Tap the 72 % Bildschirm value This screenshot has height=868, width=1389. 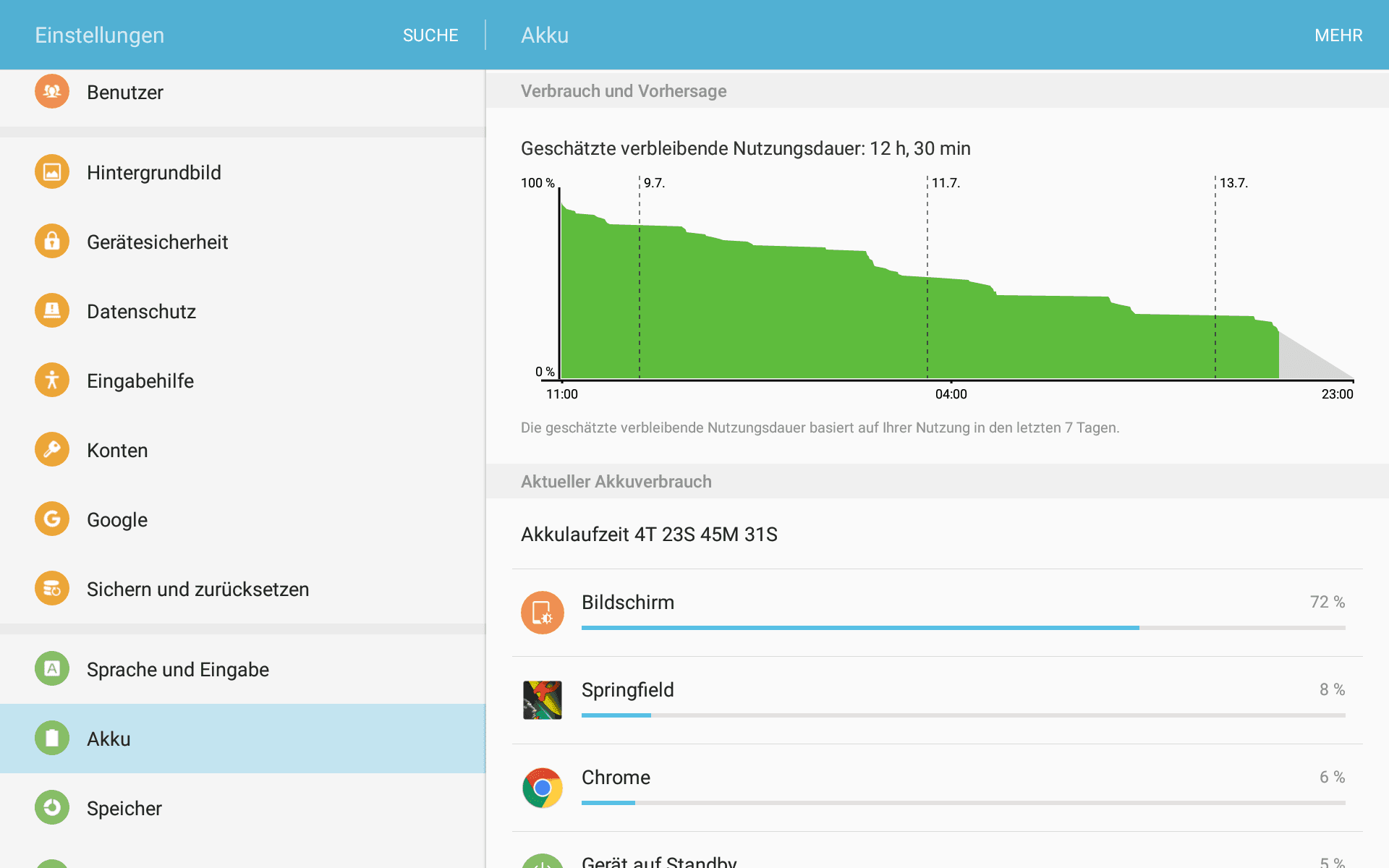pos(1328,602)
